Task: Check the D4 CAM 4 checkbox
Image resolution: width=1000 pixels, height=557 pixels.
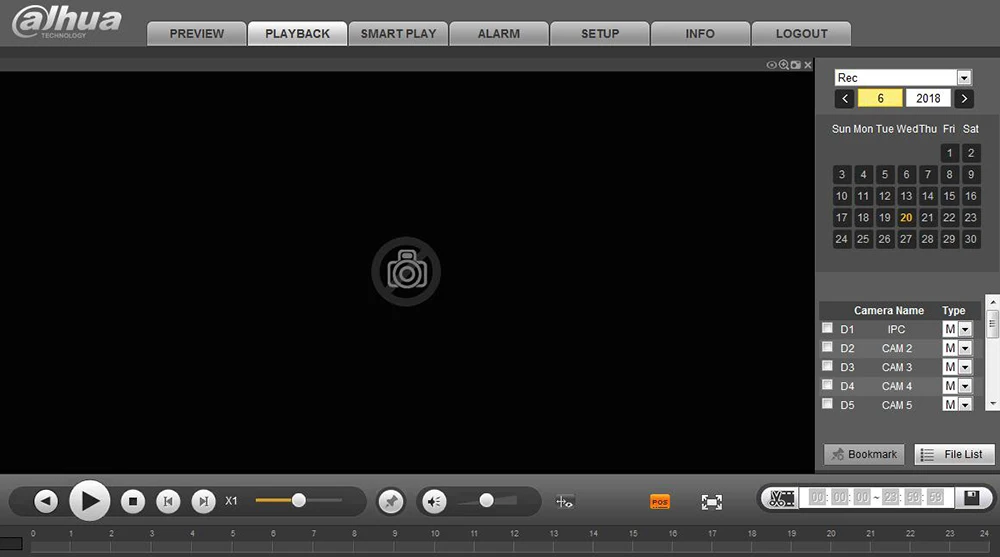Action: click(x=827, y=385)
